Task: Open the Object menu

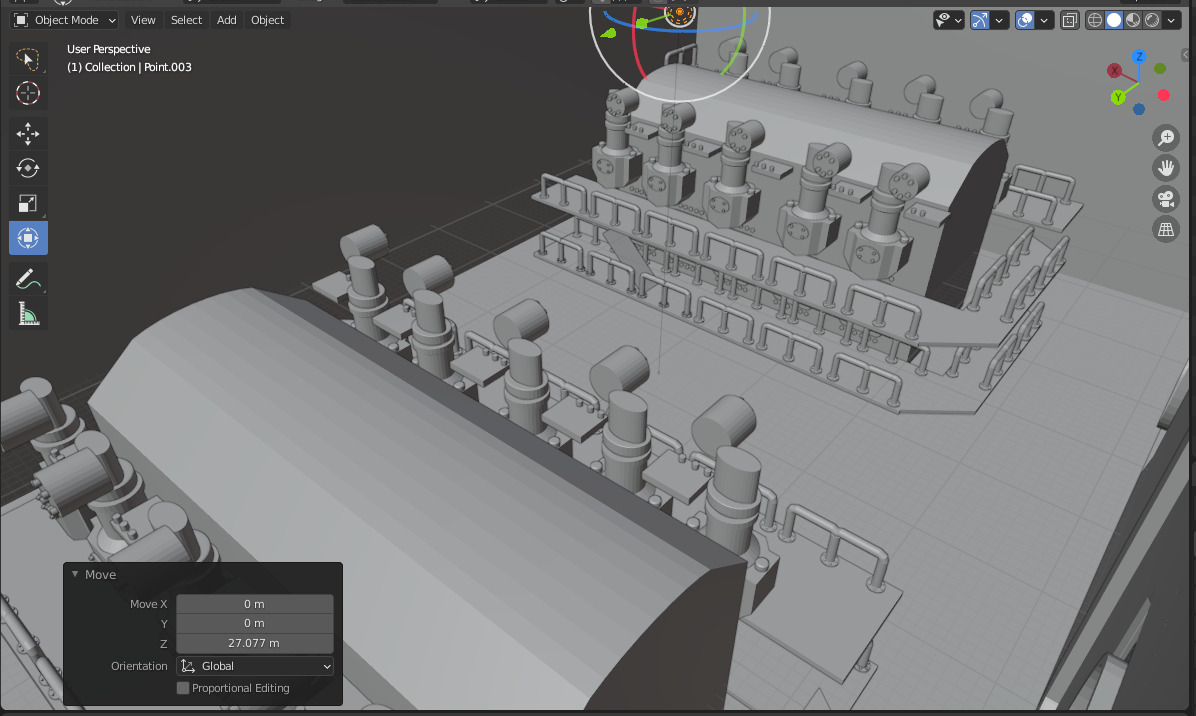Action: click(x=267, y=21)
